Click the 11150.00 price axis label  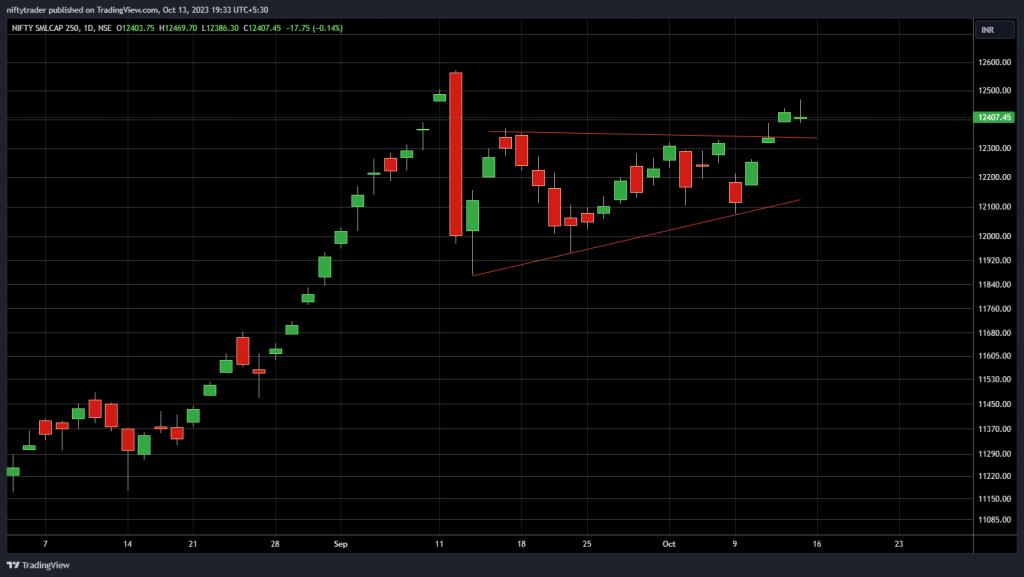994,499
